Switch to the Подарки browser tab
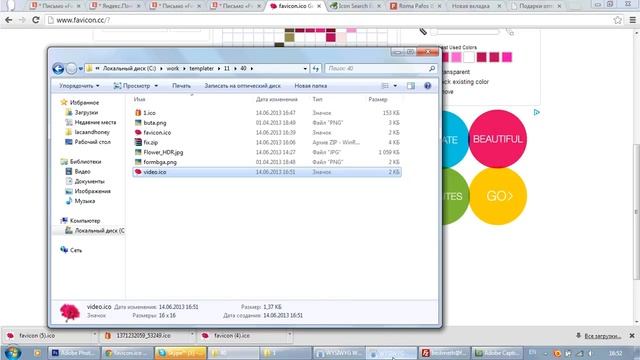The image size is (640, 360). [x=536, y=6]
